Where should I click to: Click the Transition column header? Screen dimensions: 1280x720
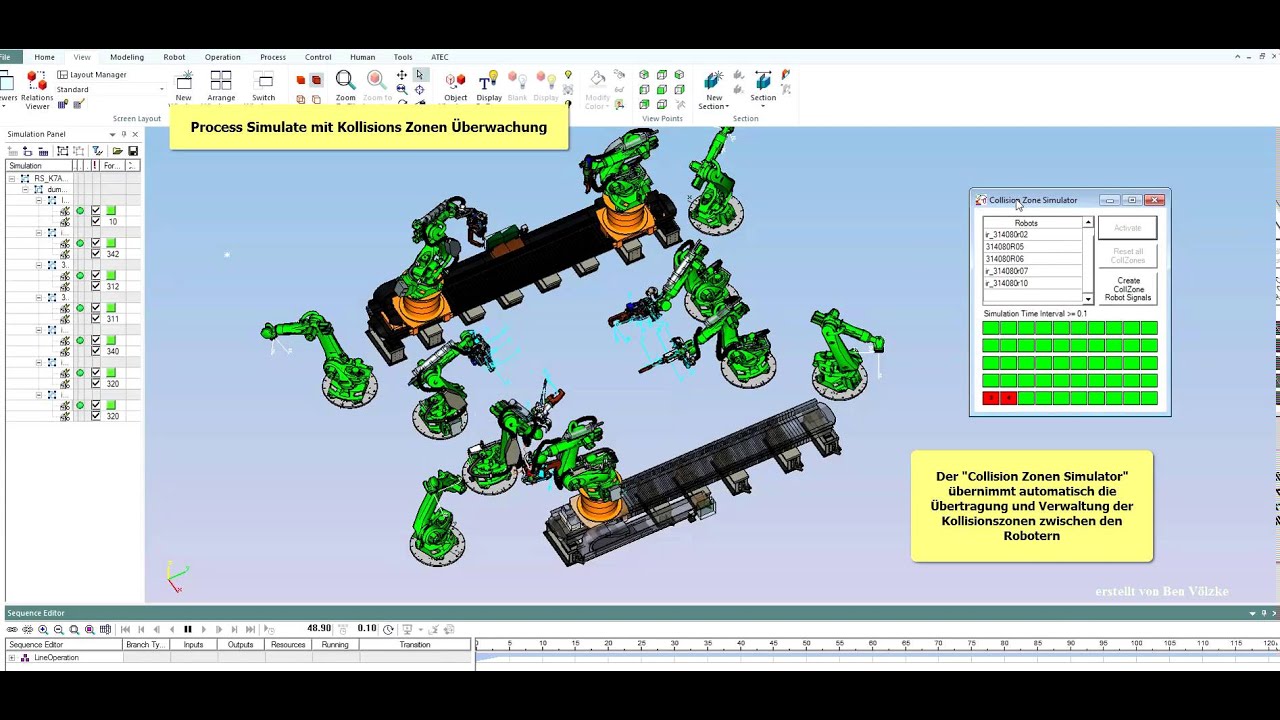point(415,645)
